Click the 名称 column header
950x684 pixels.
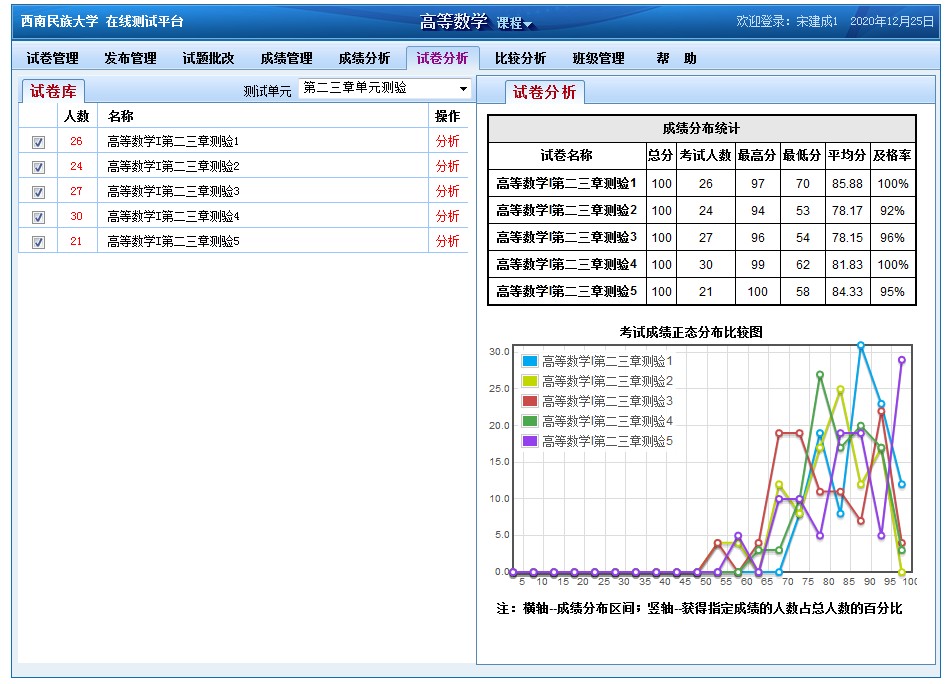[121, 116]
